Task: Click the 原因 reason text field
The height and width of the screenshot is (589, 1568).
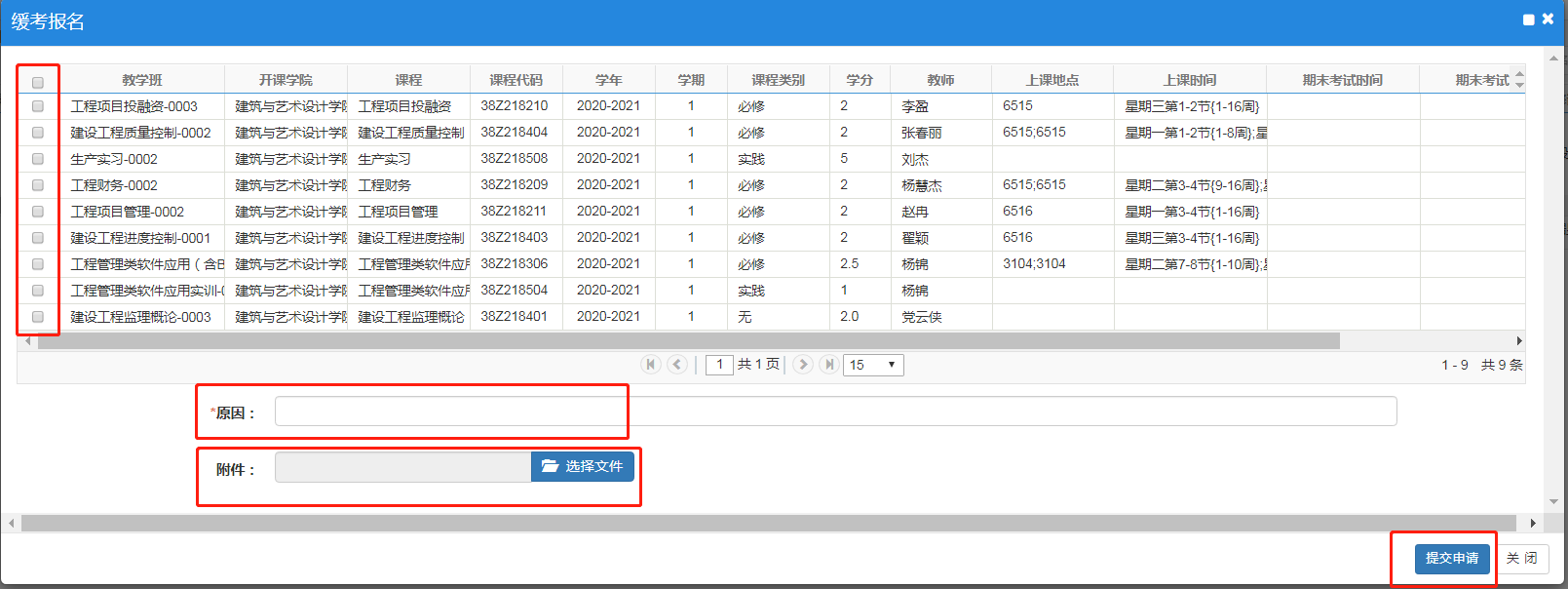Action: coord(835,412)
